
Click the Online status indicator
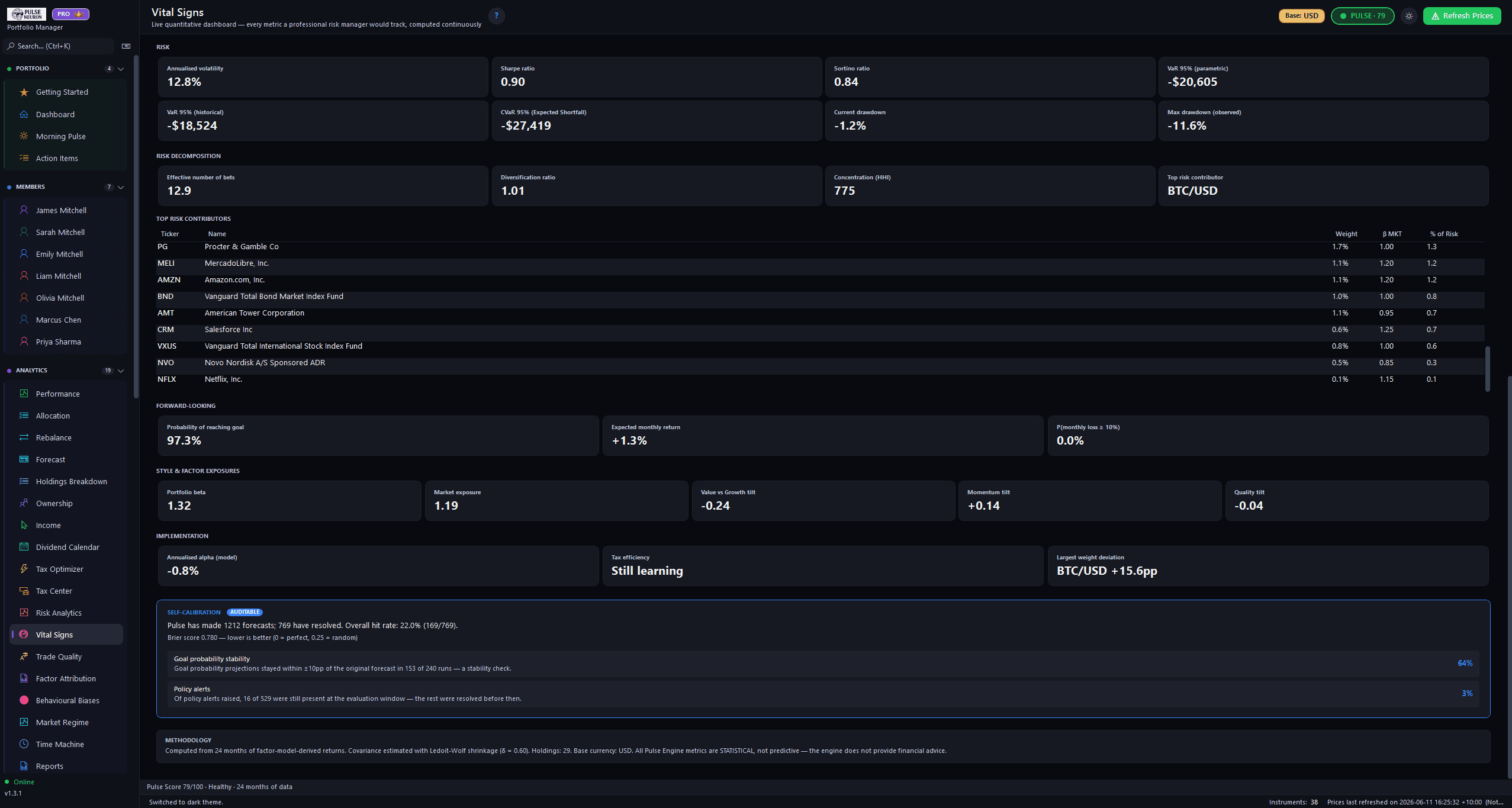[20, 782]
